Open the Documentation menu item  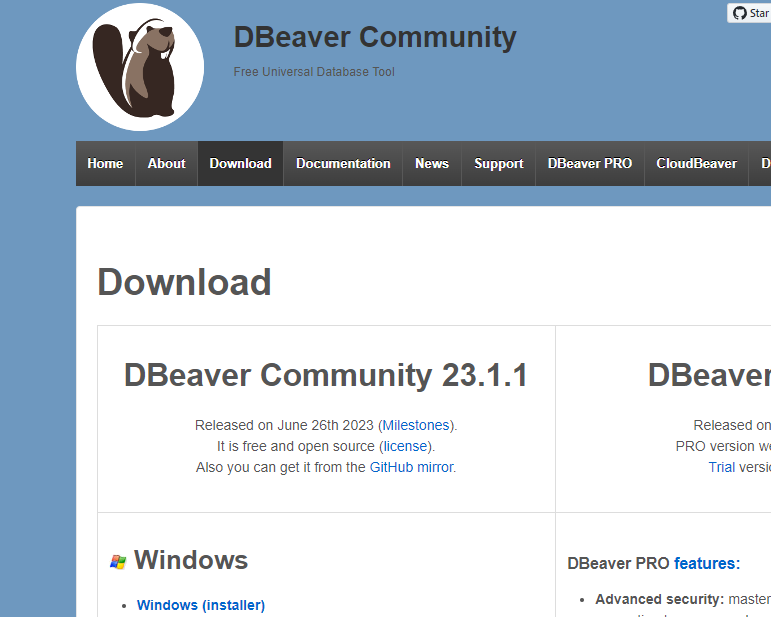point(343,163)
